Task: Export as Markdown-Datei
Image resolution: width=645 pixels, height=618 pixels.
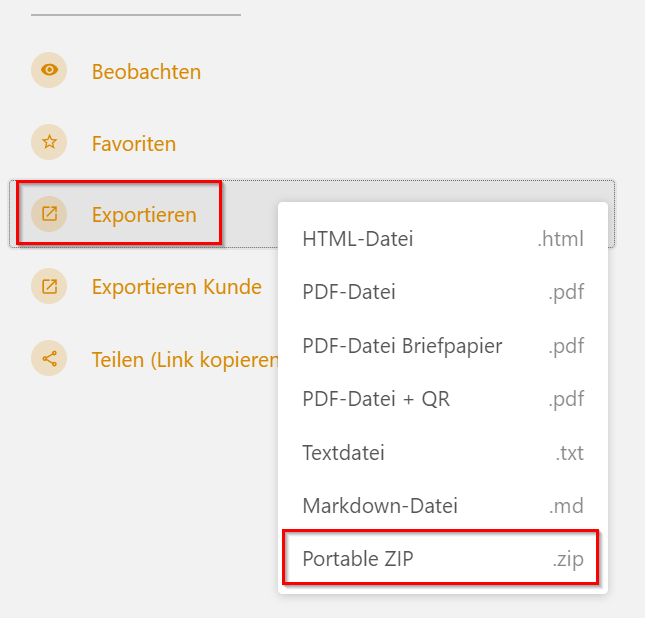Action: click(x=443, y=505)
